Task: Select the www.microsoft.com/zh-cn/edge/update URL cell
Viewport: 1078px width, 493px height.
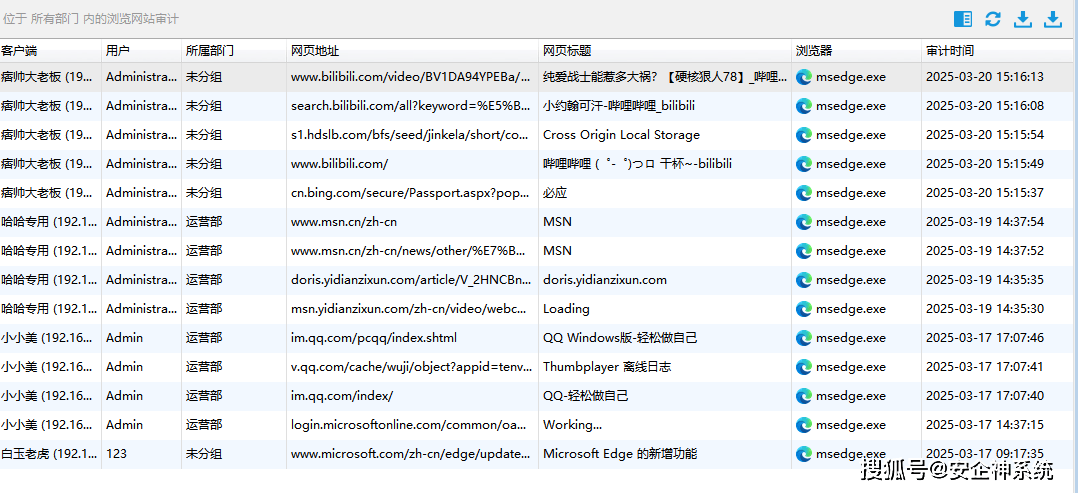Action: (x=412, y=454)
